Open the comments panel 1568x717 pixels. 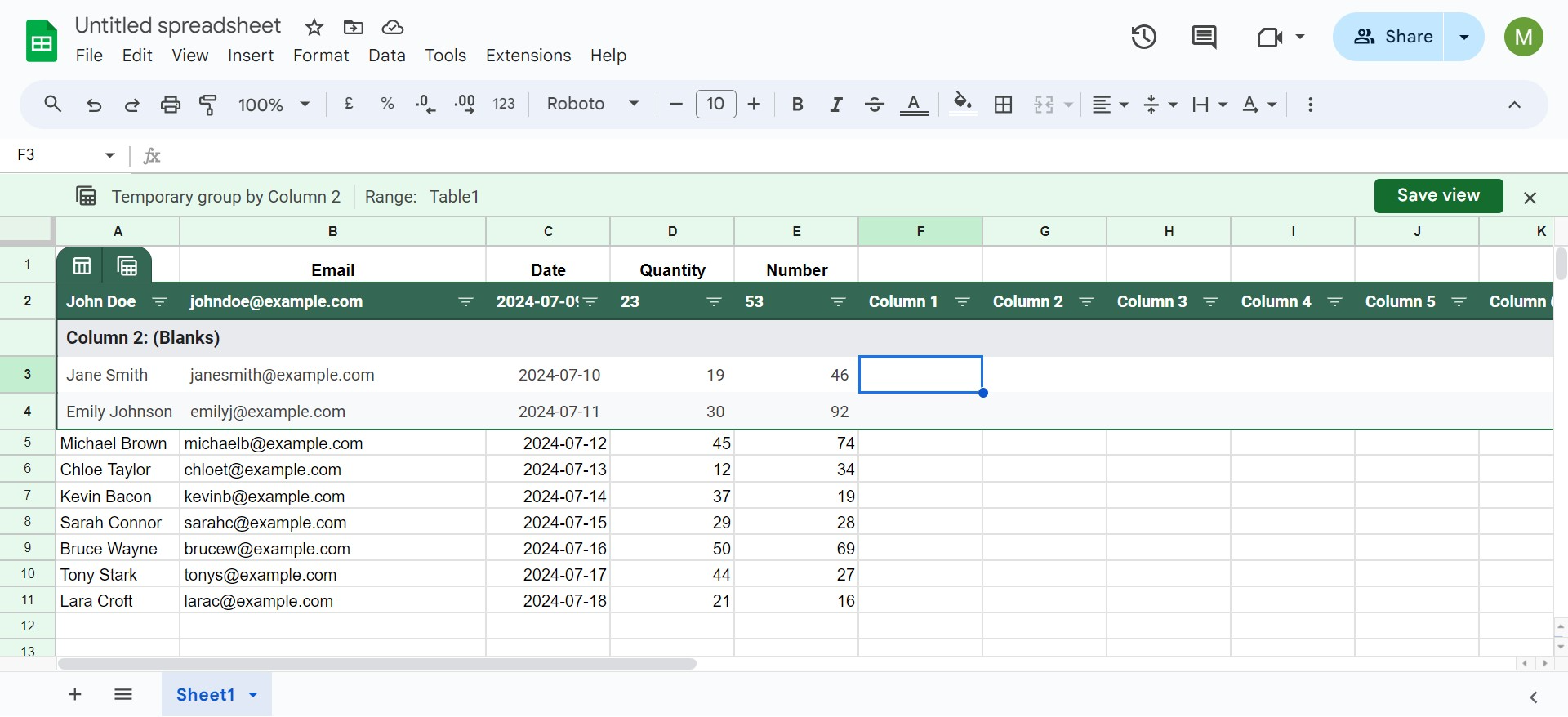click(1204, 37)
